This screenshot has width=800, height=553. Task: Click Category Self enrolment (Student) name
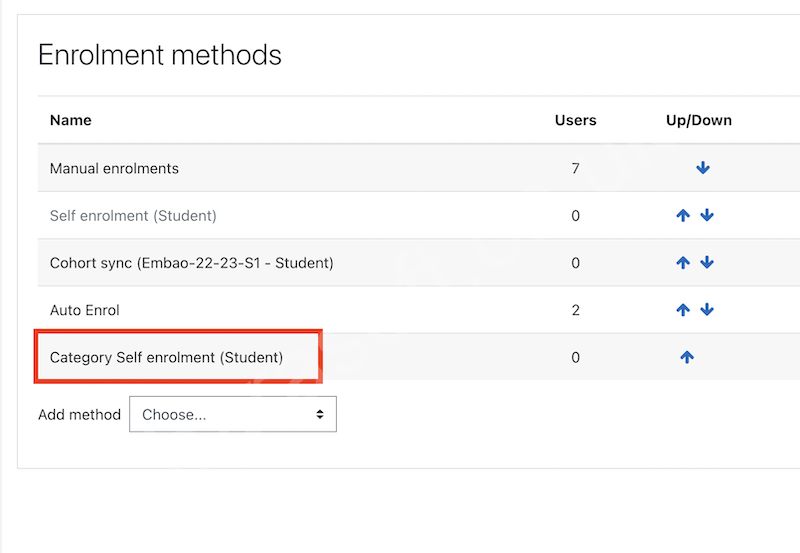click(166, 358)
